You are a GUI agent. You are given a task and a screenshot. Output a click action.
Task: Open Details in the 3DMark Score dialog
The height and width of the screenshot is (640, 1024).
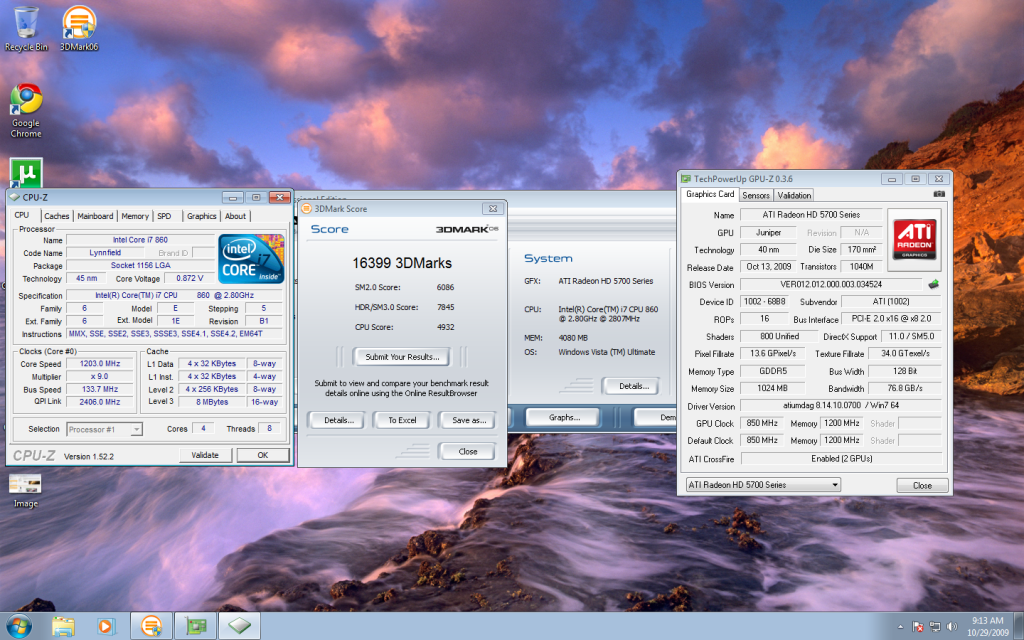[x=339, y=420]
